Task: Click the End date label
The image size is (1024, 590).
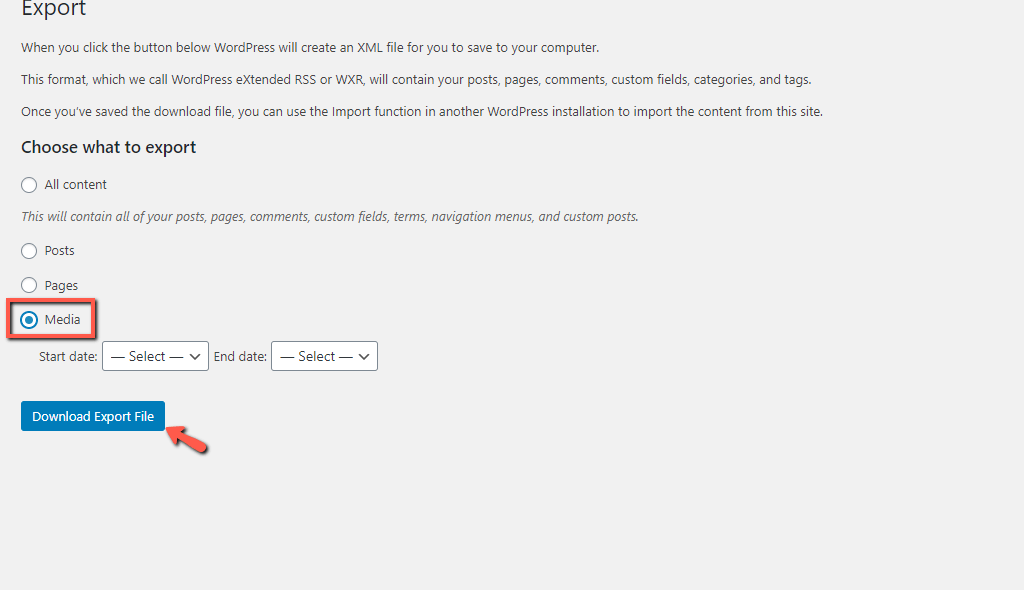Action: [x=240, y=357]
